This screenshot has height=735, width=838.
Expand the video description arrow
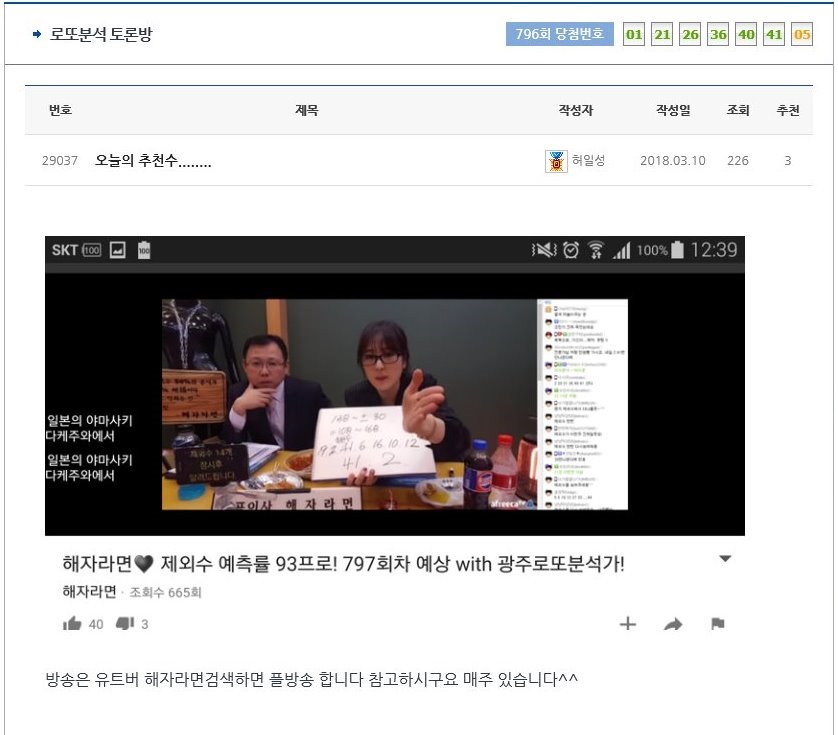click(x=726, y=559)
